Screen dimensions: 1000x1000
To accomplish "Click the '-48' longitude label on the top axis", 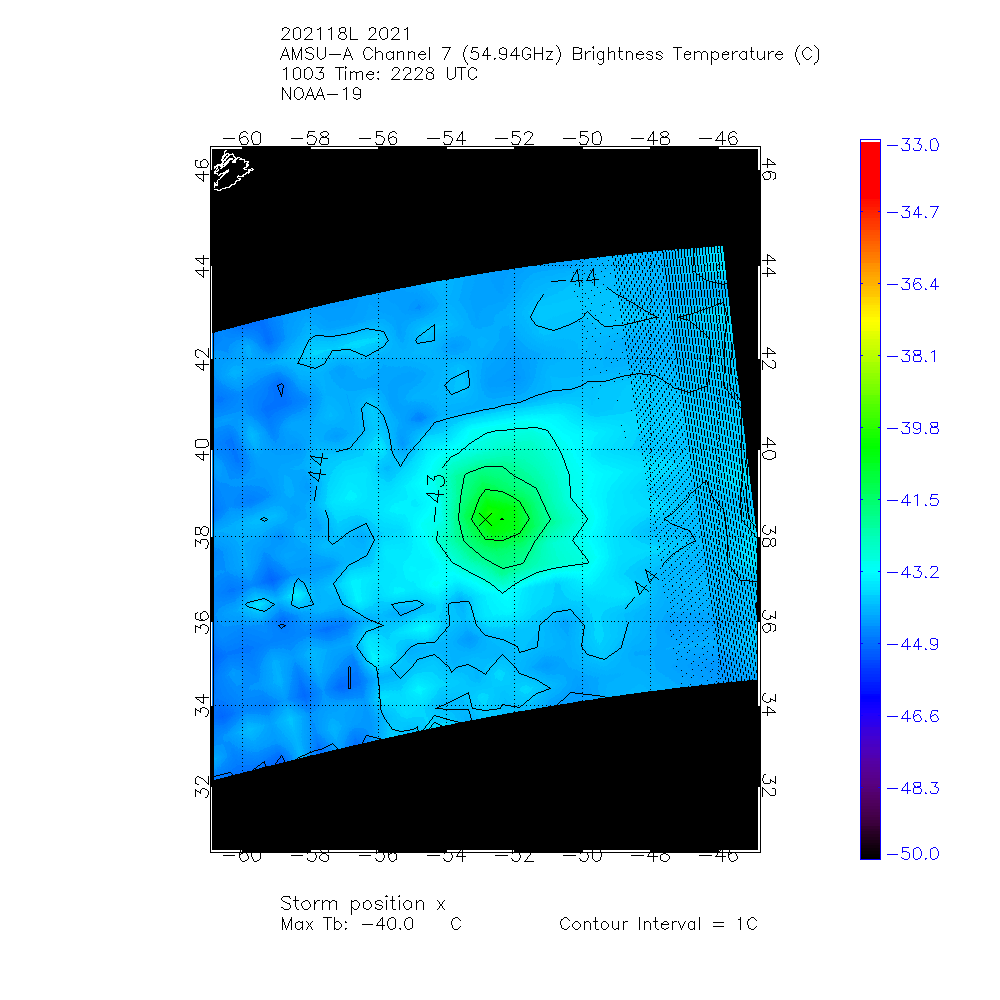I will (x=651, y=138).
